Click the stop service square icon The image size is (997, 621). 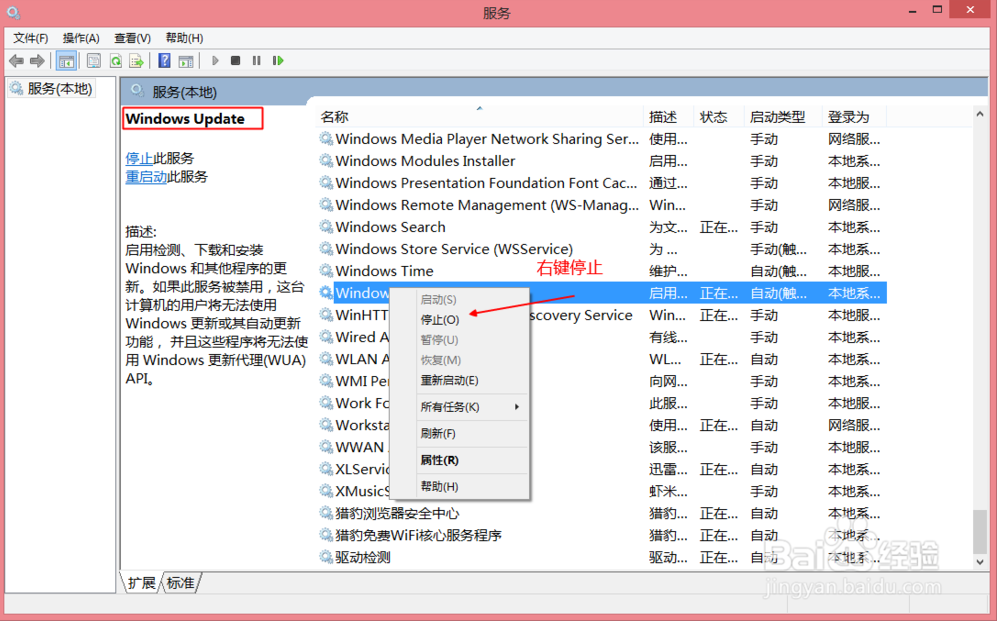click(236, 61)
